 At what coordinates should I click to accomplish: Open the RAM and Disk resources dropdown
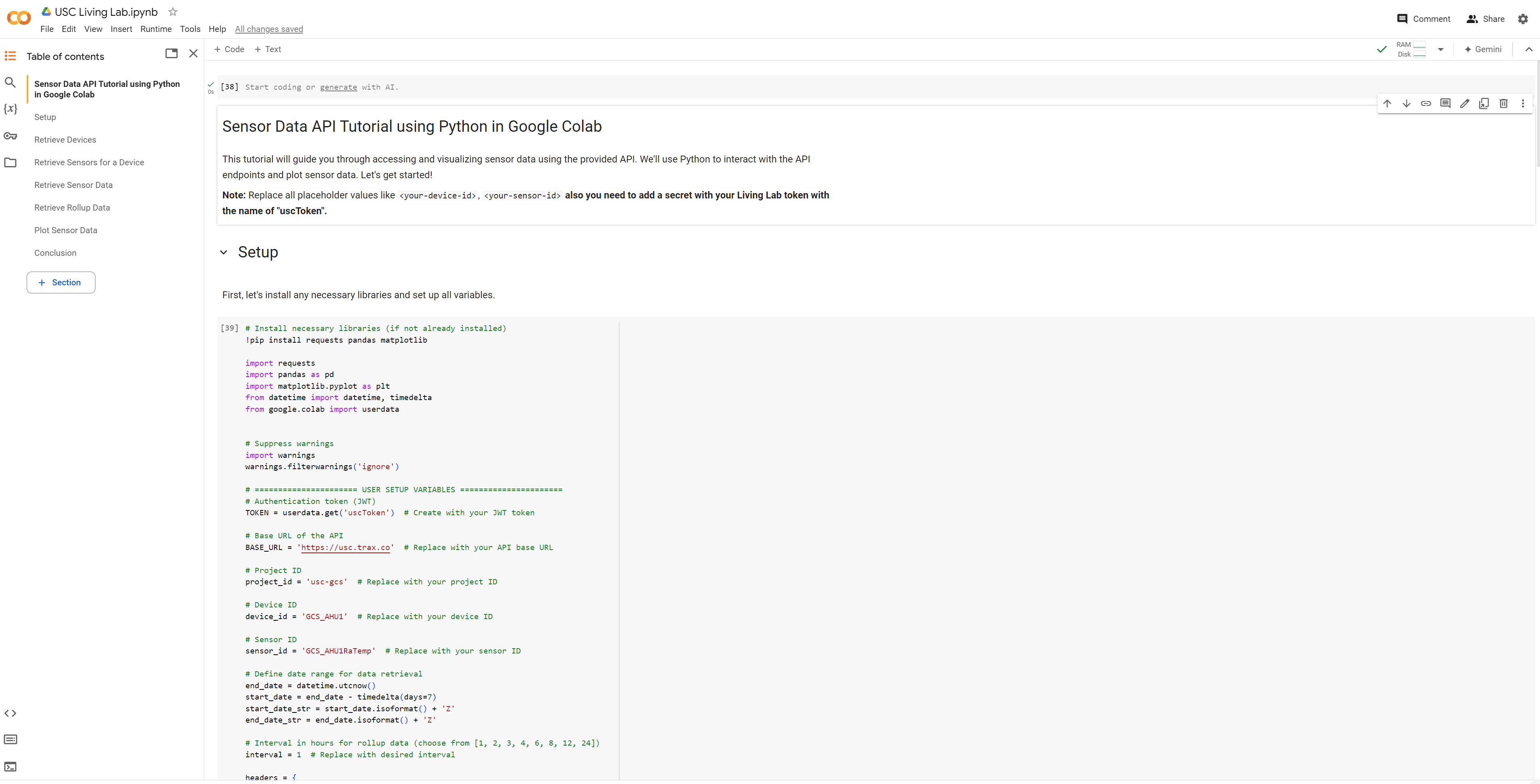(x=1441, y=49)
